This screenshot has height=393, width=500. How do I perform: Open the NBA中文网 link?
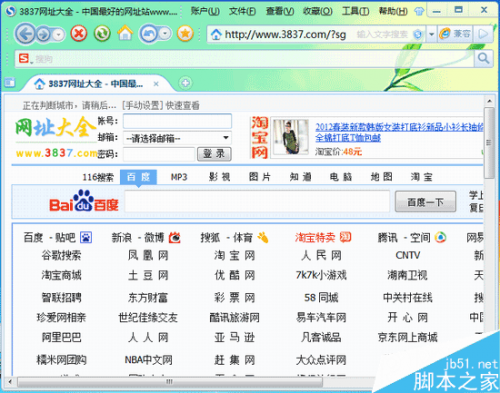[148, 360]
